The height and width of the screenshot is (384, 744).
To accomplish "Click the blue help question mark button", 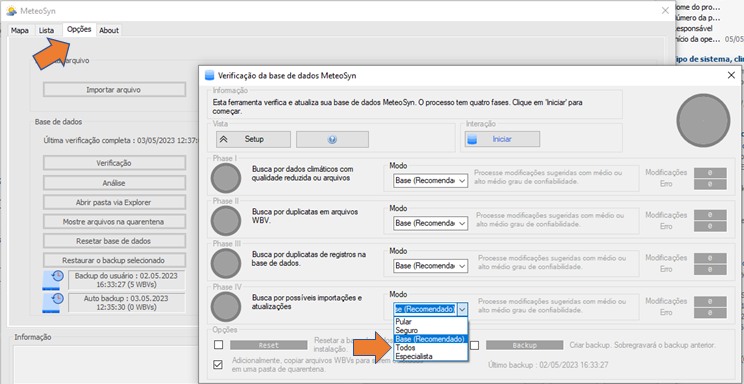I will tap(332, 140).
